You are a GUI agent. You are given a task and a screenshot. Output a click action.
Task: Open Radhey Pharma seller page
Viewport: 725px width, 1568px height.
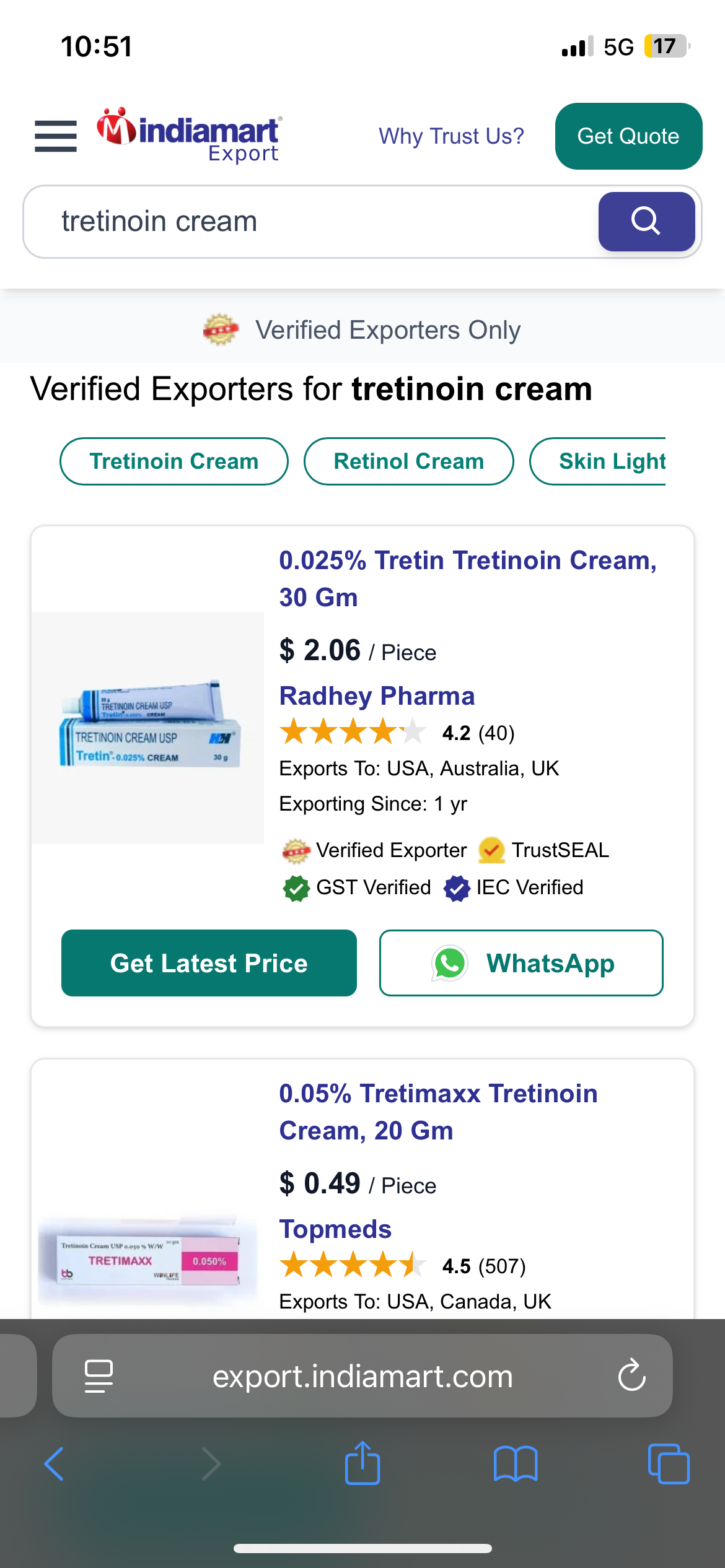point(377,696)
